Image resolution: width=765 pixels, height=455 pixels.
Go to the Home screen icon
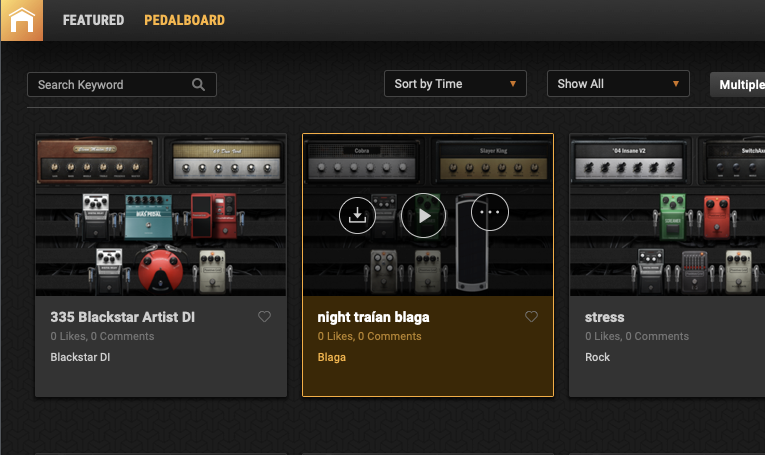click(x=21, y=20)
